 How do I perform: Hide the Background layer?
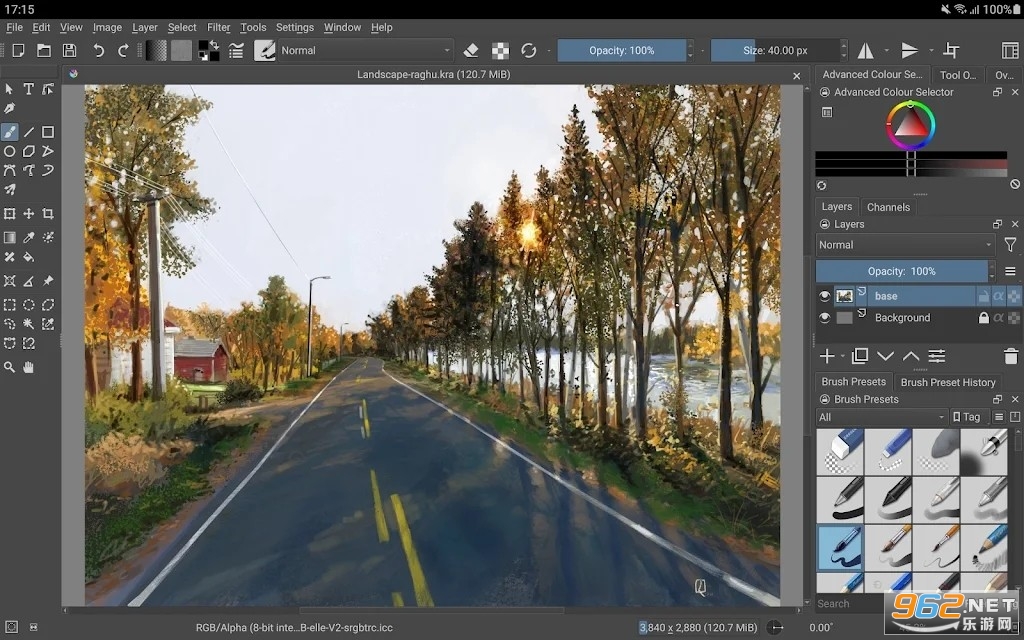point(824,317)
